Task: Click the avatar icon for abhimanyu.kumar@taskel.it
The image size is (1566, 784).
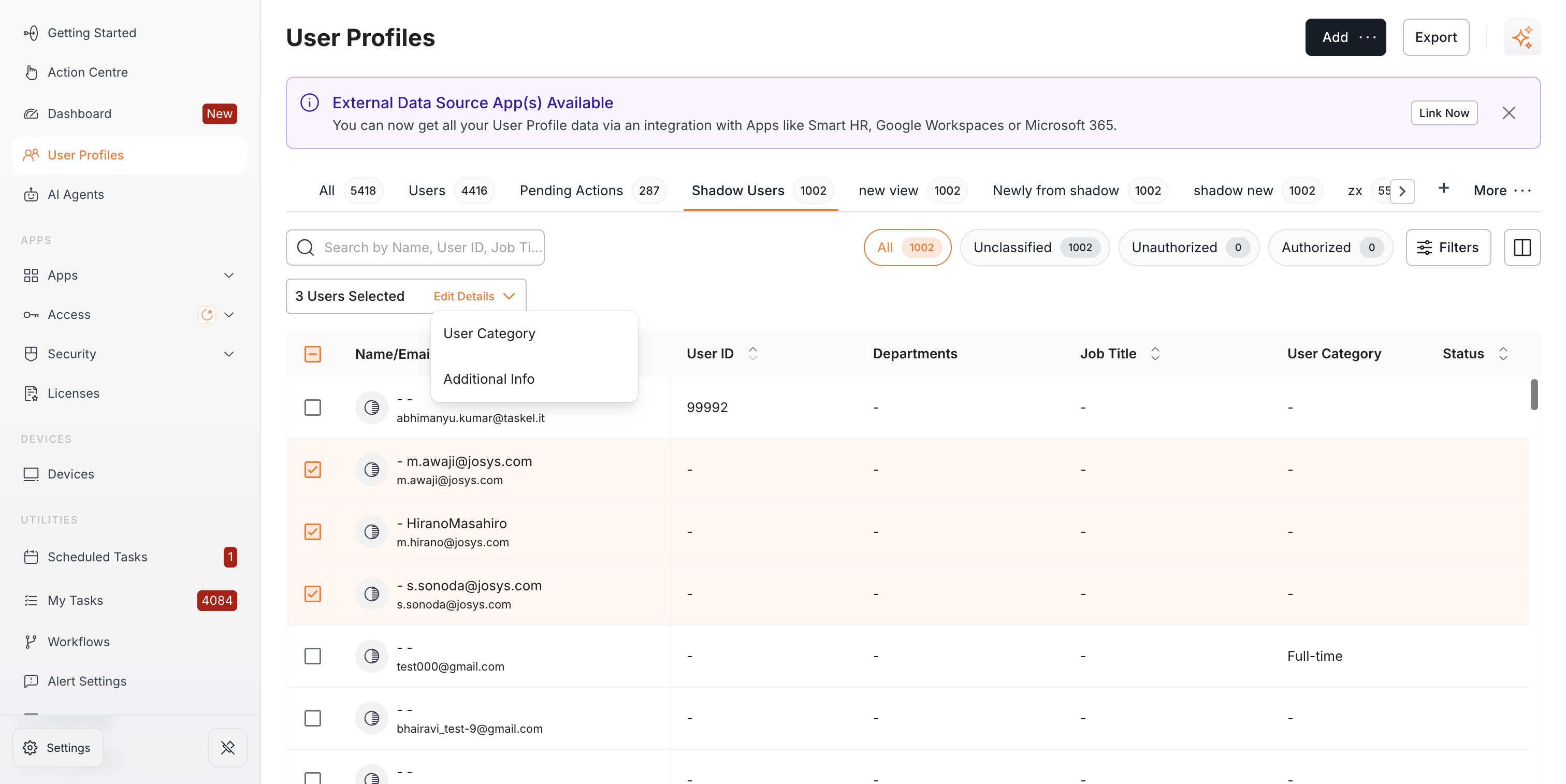Action: pyautogui.click(x=371, y=407)
